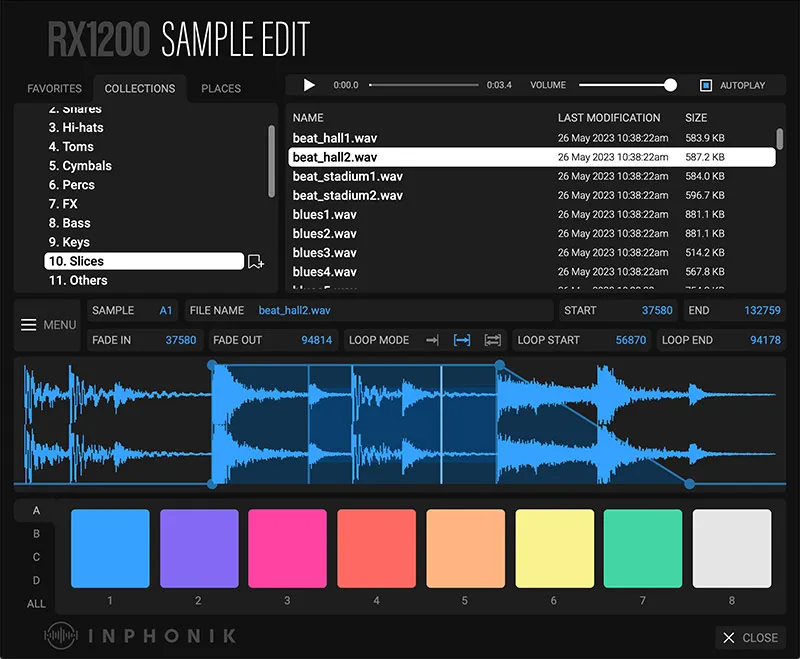Viewport: 800px width, 659px height.
Task: Click the Inphonik logo
Action: [140, 636]
